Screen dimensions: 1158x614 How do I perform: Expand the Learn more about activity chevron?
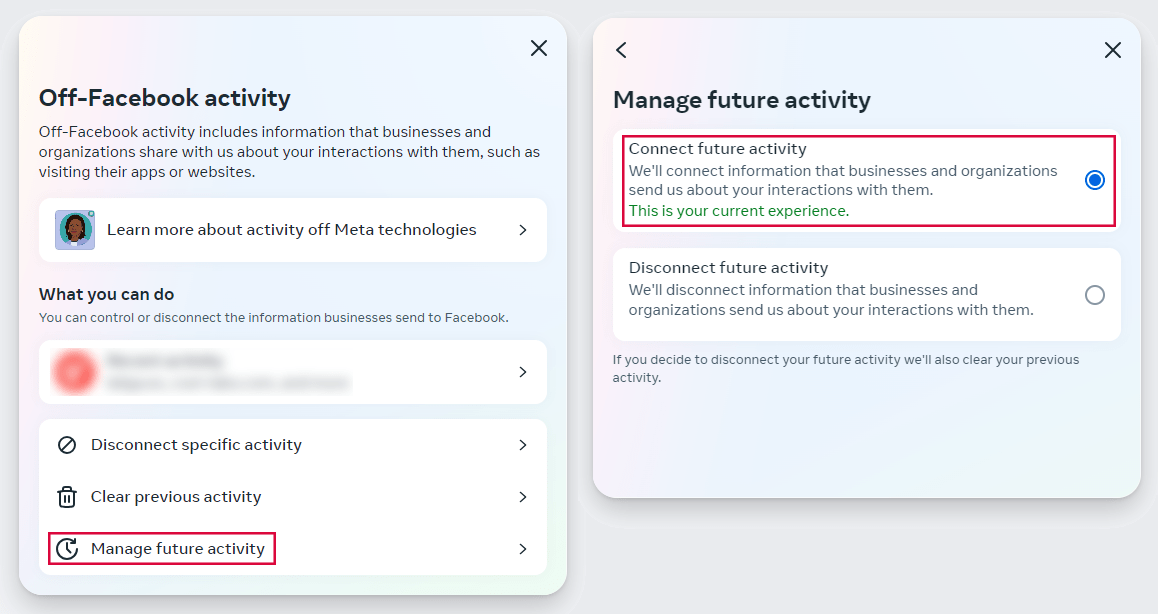click(522, 230)
